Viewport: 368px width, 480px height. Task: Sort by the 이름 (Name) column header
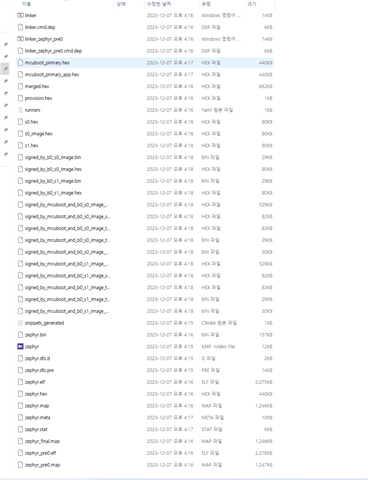tap(27, 4)
